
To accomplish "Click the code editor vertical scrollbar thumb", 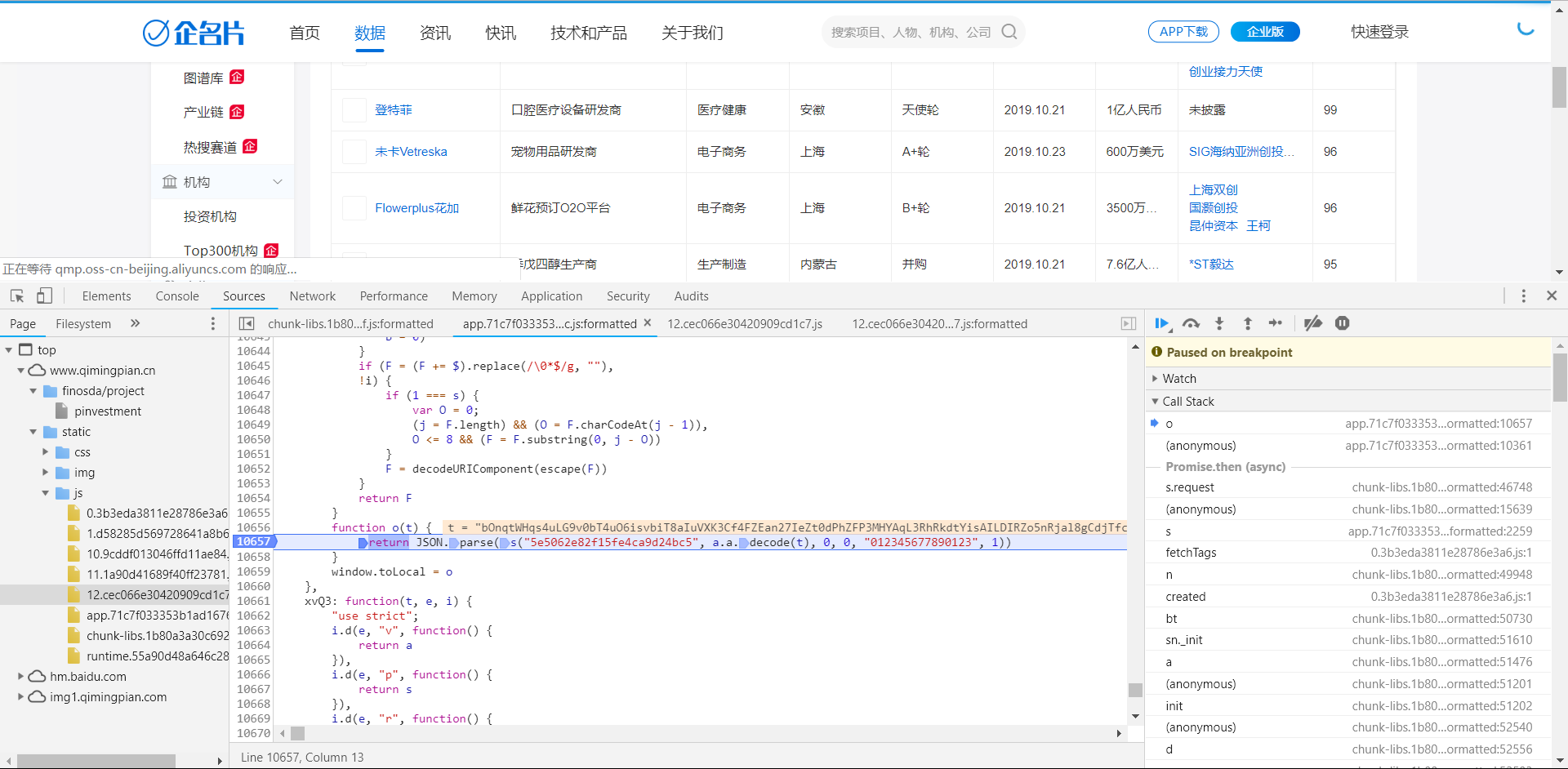I will 1135,690.
